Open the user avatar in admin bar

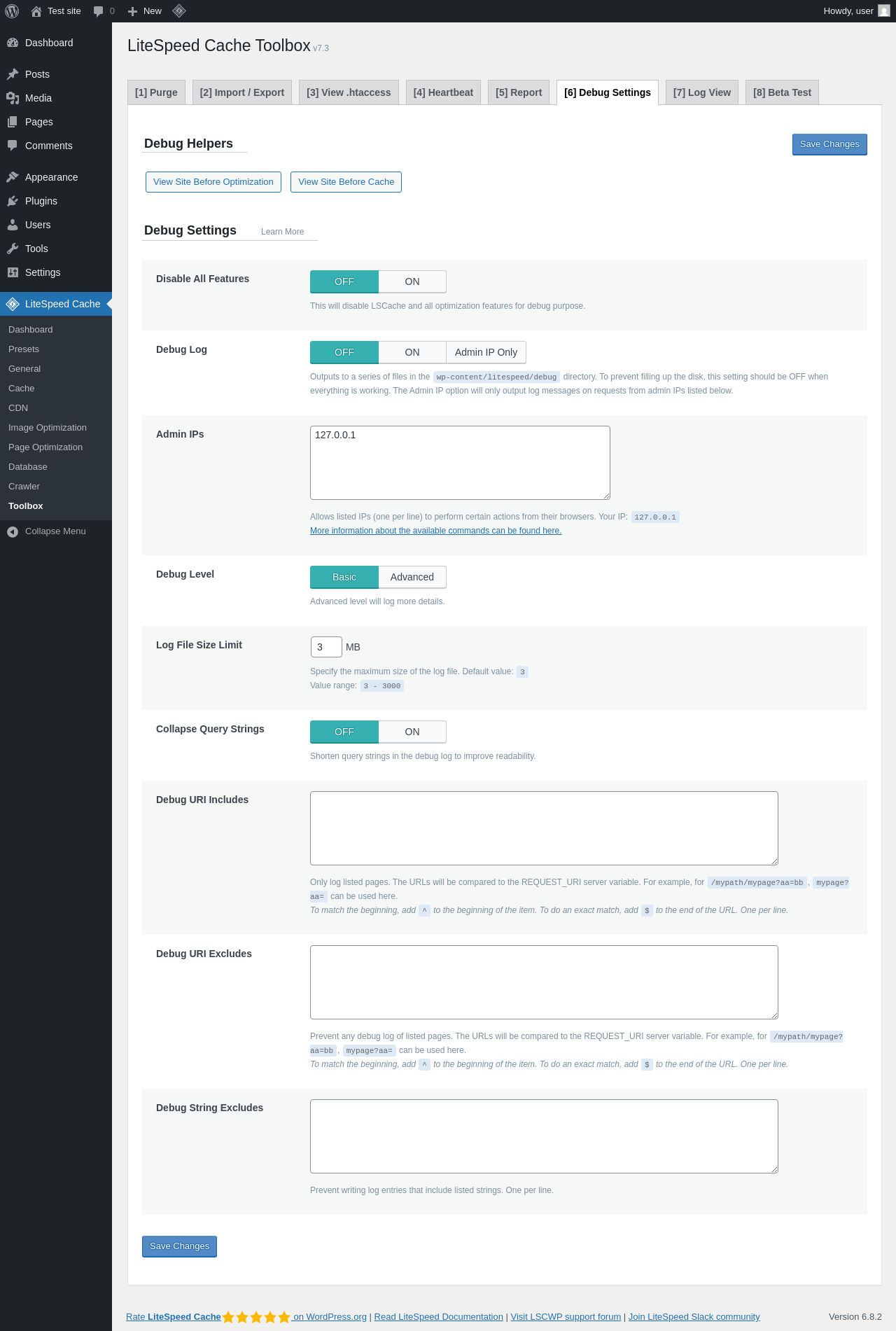tap(884, 11)
